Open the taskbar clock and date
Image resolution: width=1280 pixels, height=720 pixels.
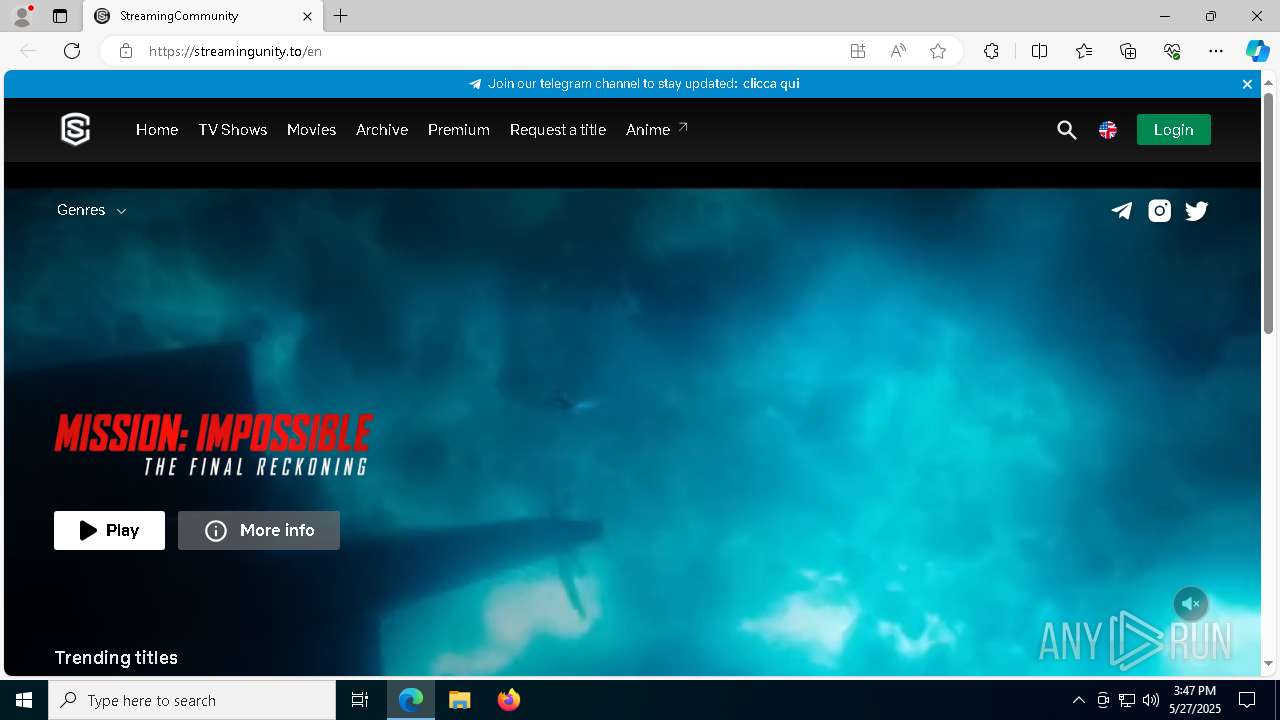point(1195,700)
